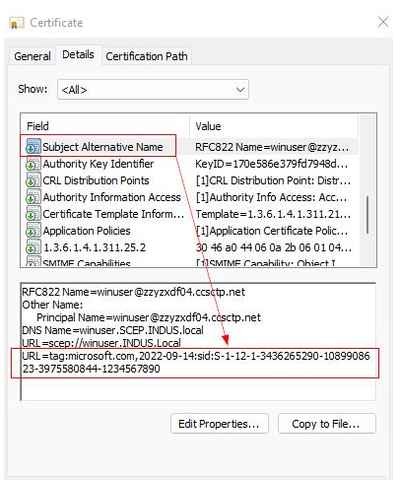Click the value [1]Application Certificate Polic...
The height and width of the screenshot is (485, 400).
coord(272,231)
